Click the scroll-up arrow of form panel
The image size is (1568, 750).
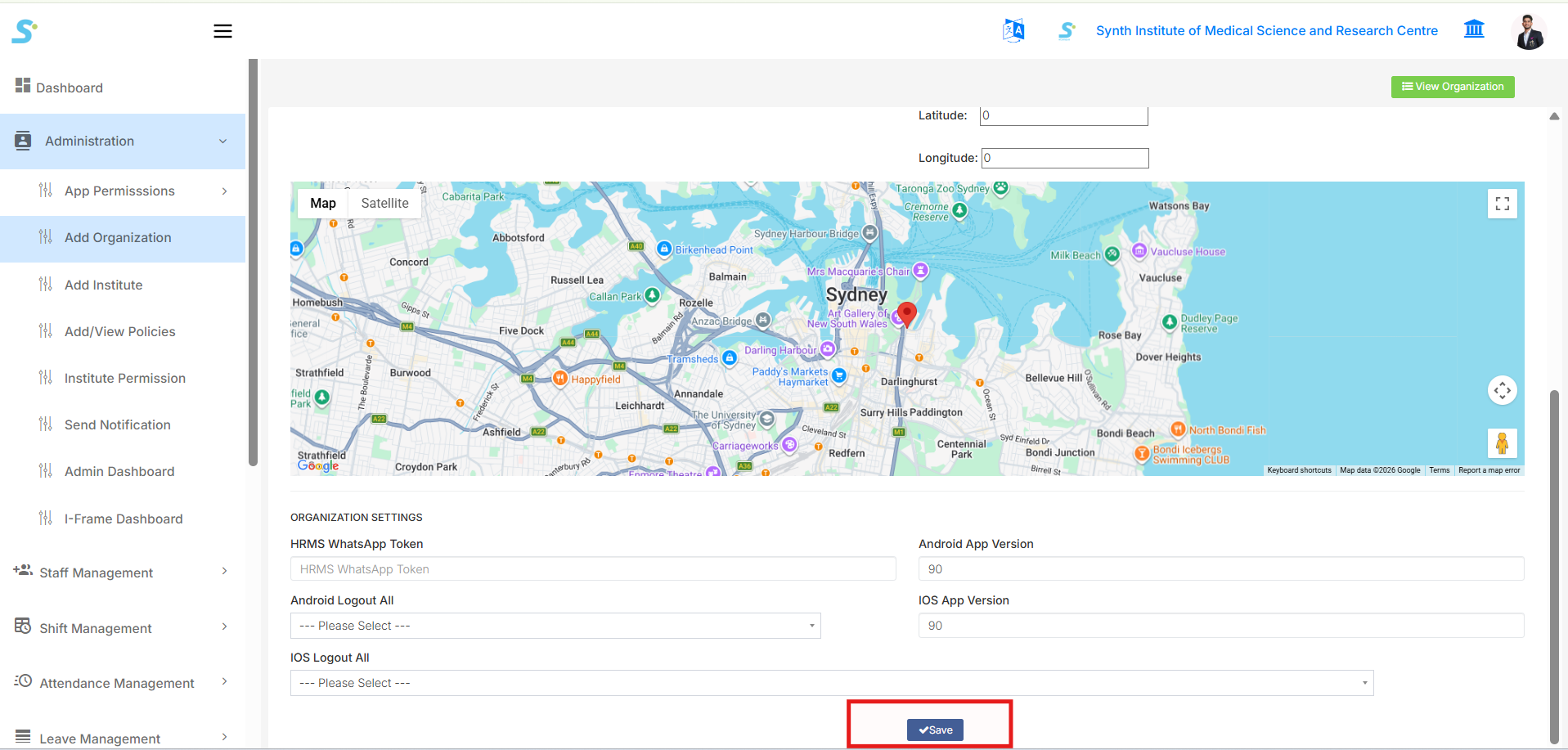[x=1554, y=116]
